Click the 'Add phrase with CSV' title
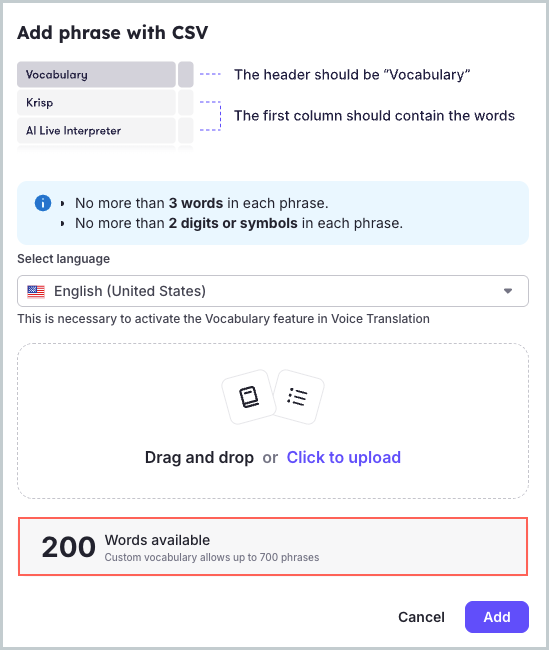 click(112, 33)
